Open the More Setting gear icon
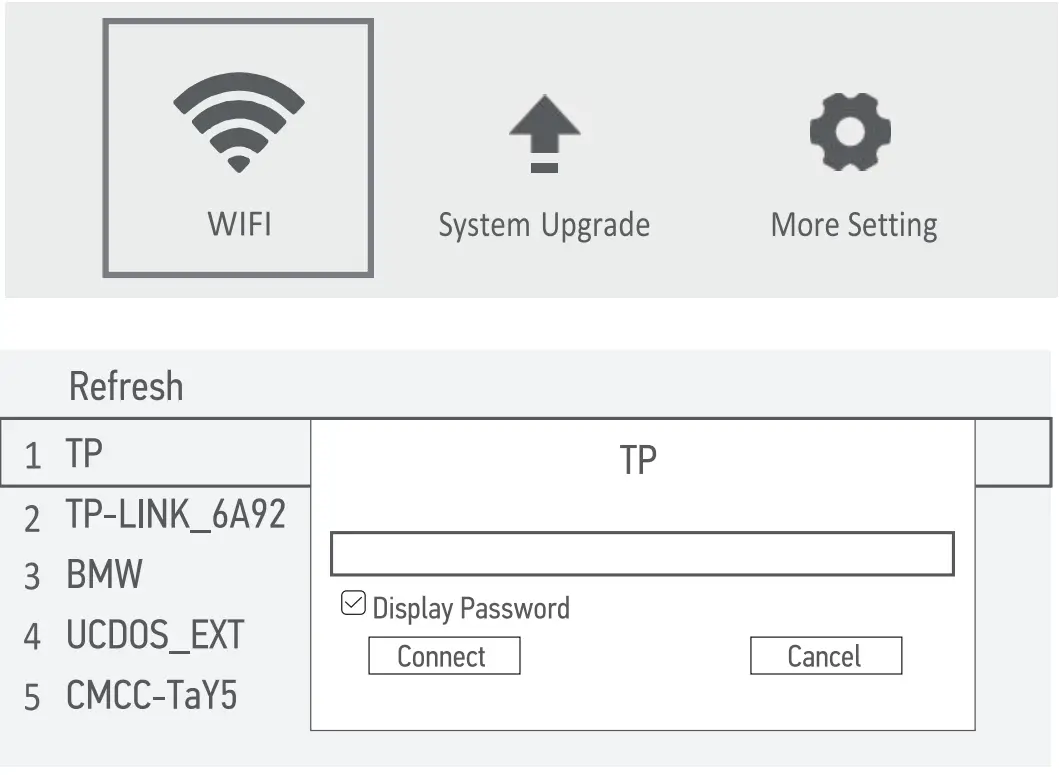The image size is (1059, 775). [x=850, y=130]
